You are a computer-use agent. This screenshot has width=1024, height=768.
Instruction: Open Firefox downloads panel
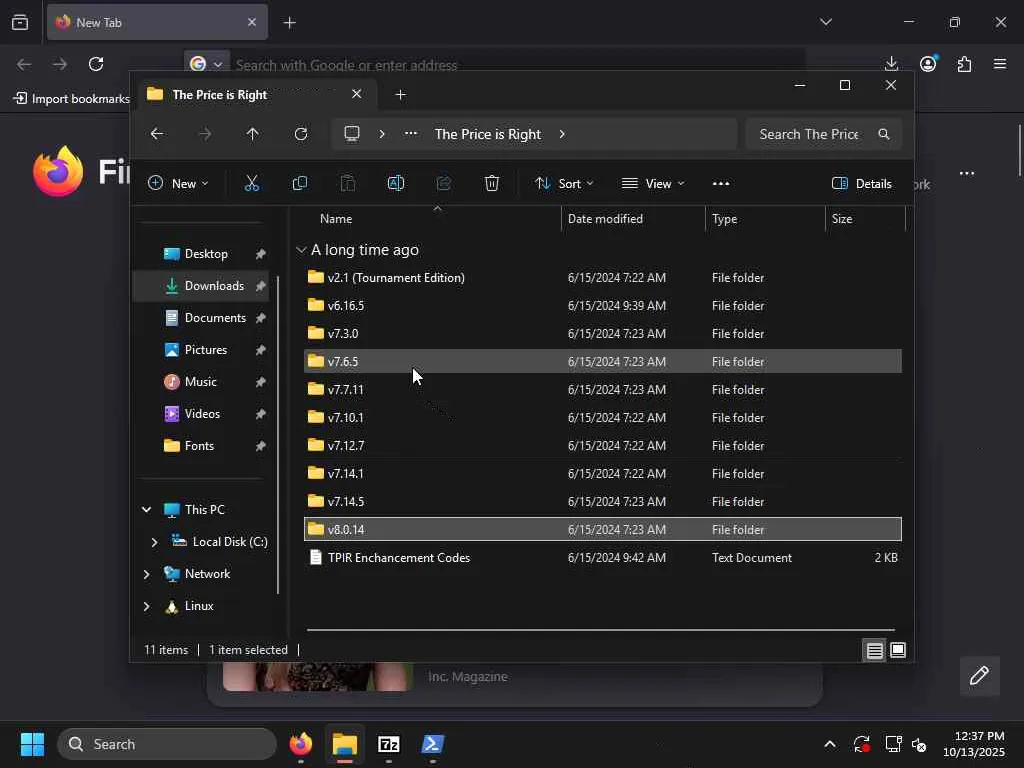click(891, 63)
